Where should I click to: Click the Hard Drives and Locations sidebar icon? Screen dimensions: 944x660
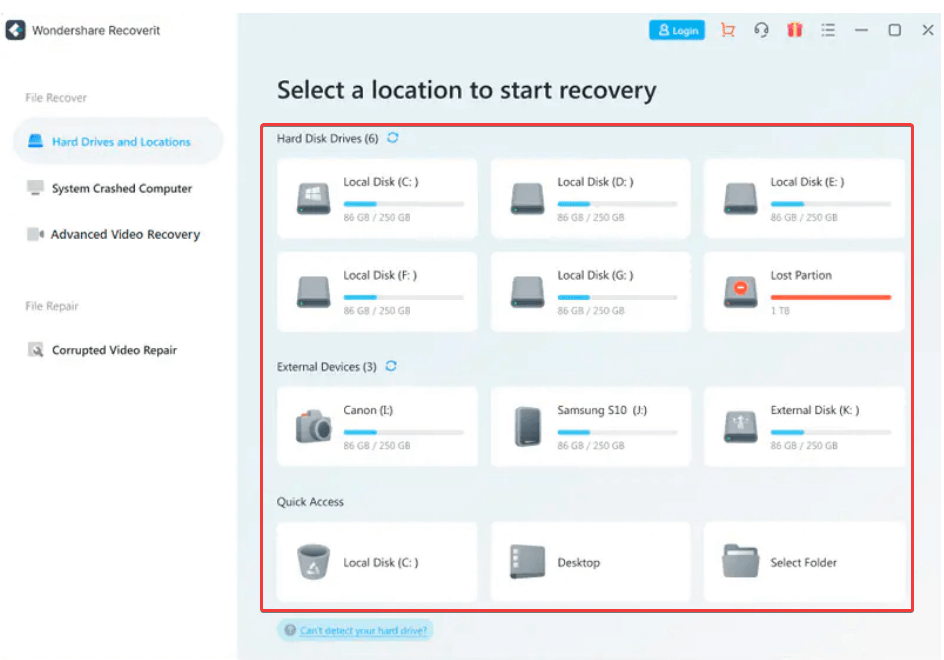36,141
